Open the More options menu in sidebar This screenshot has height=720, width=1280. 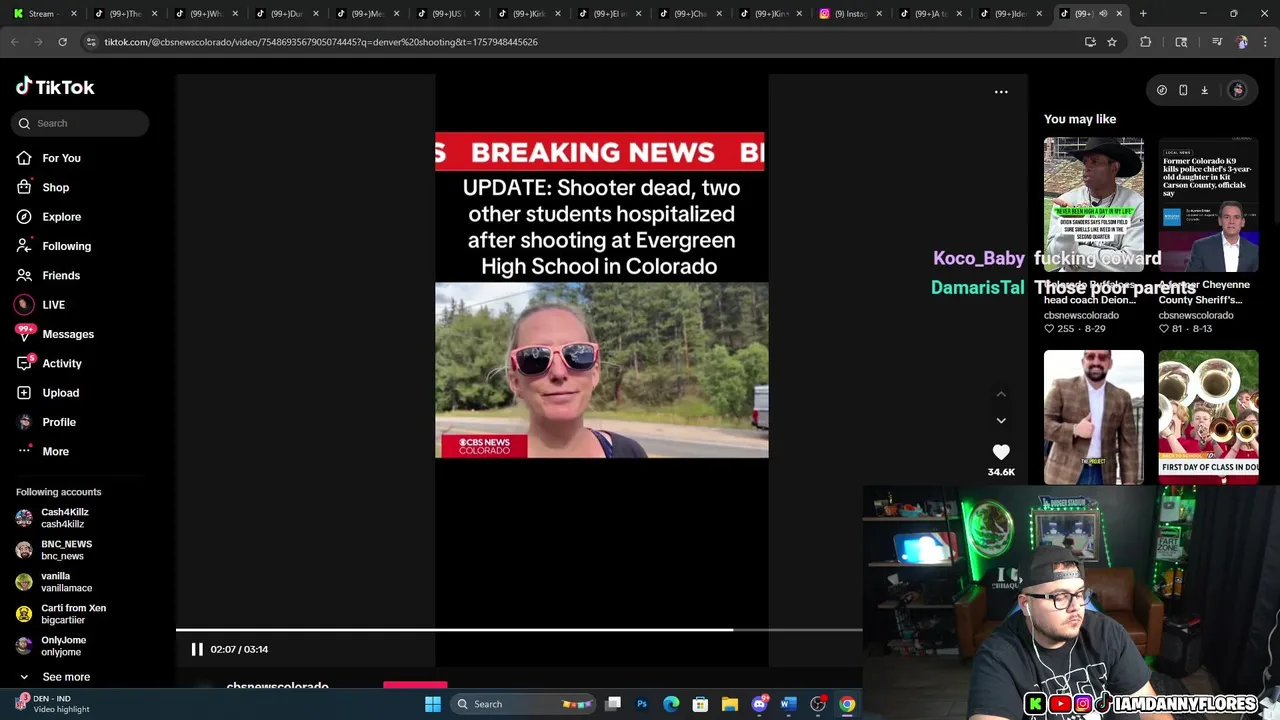(x=55, y=451)
